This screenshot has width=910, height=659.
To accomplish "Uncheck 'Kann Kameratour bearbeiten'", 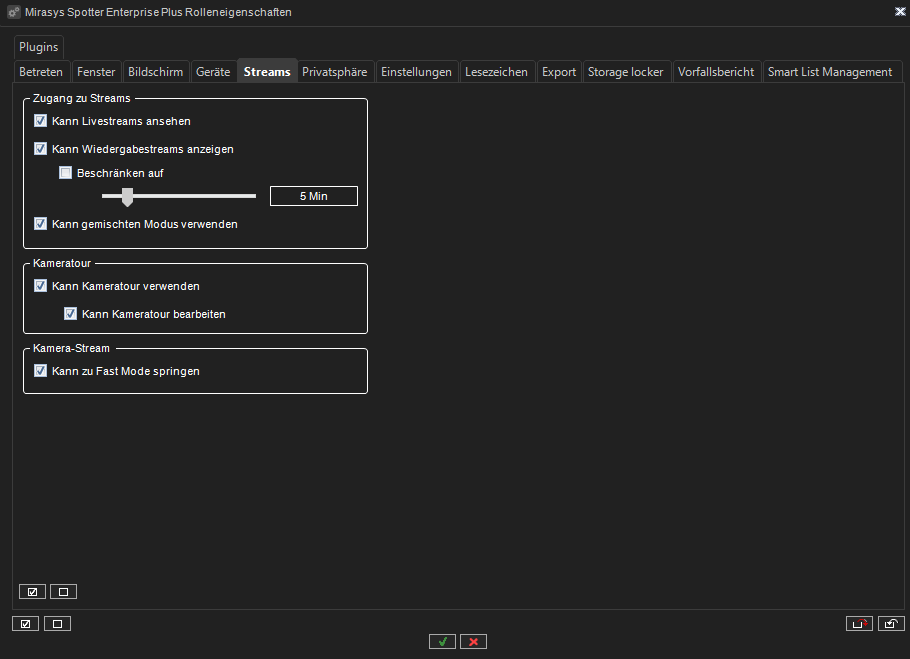I will click(x=71, y=314).
